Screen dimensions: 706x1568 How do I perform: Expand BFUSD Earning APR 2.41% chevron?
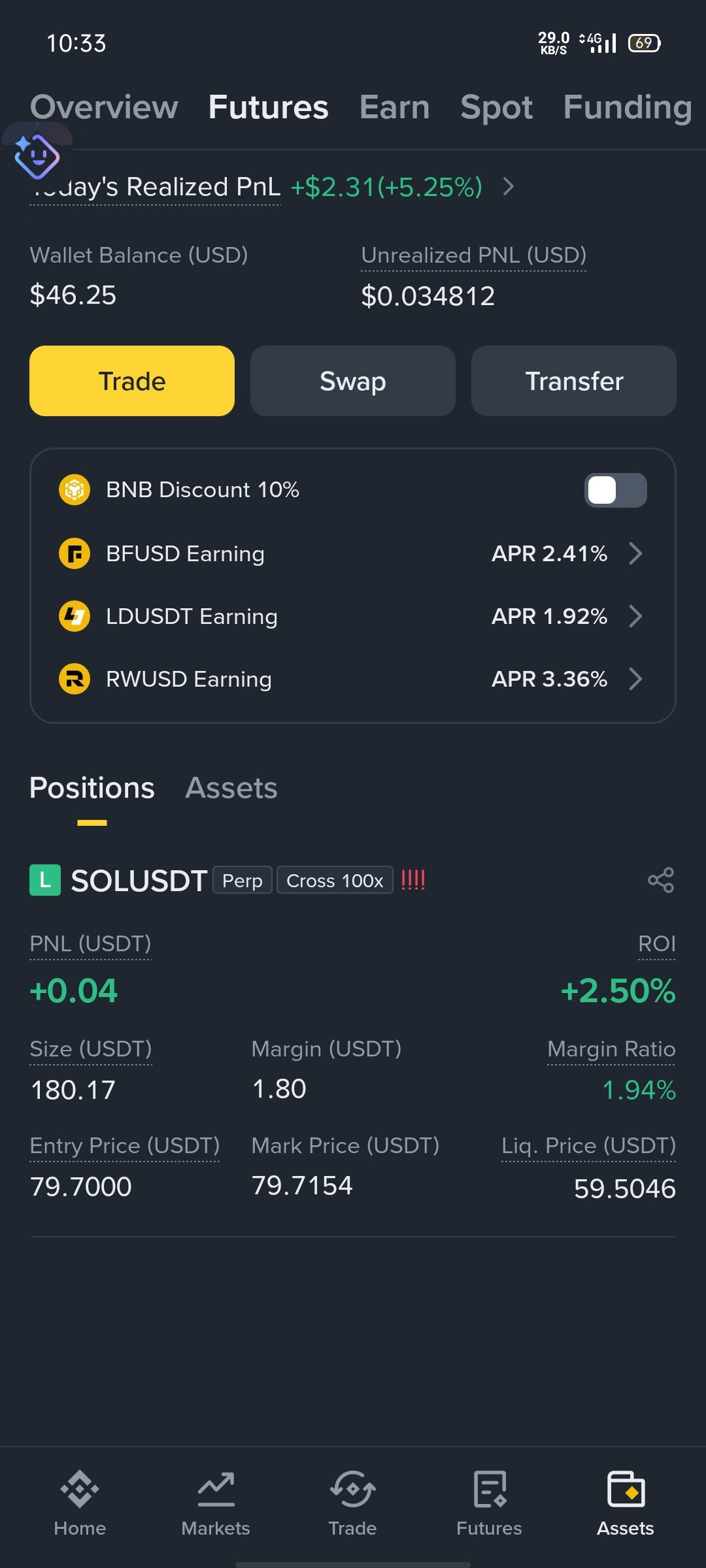(635, 553)
